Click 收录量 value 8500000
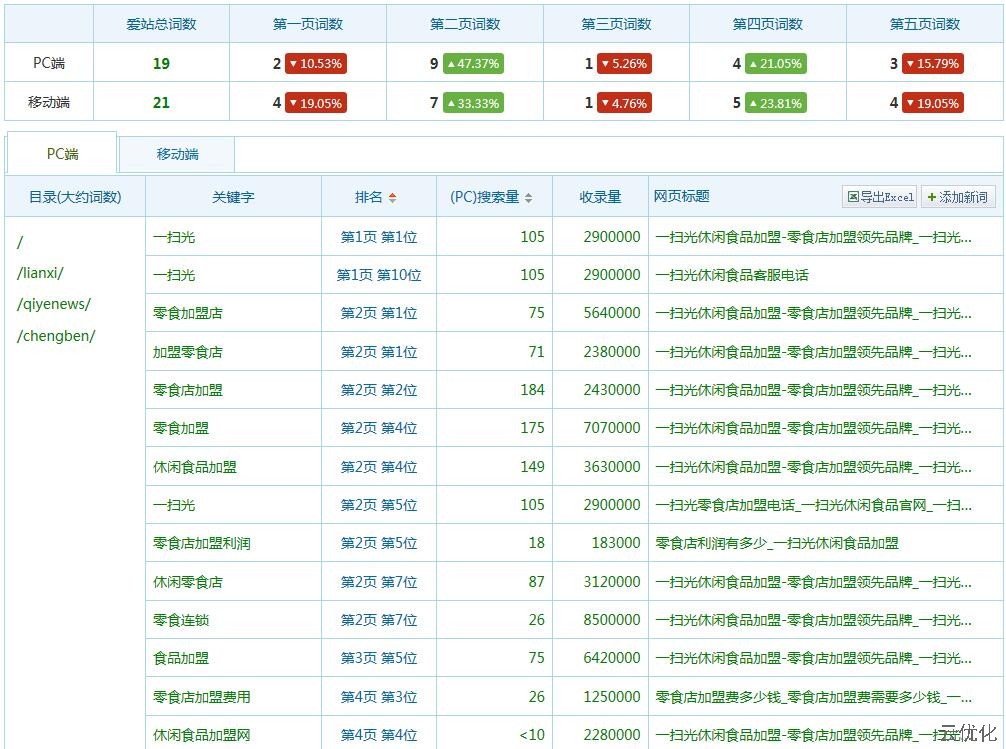Image resolution: width=1006 pixels, height=749 pixels. (x=611, y=620)
